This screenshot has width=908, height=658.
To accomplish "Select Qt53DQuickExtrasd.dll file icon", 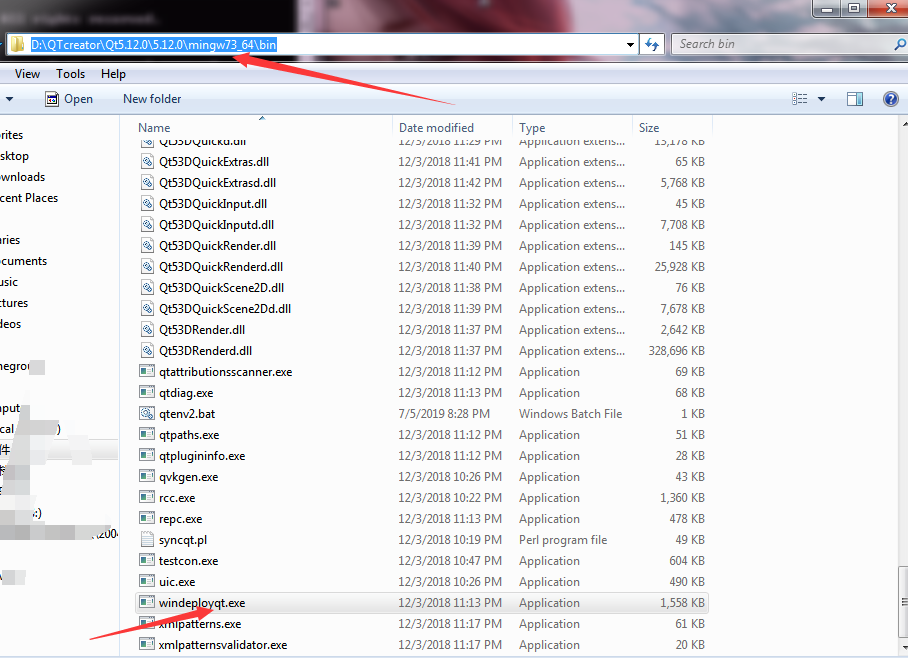I will pos(148,182).
